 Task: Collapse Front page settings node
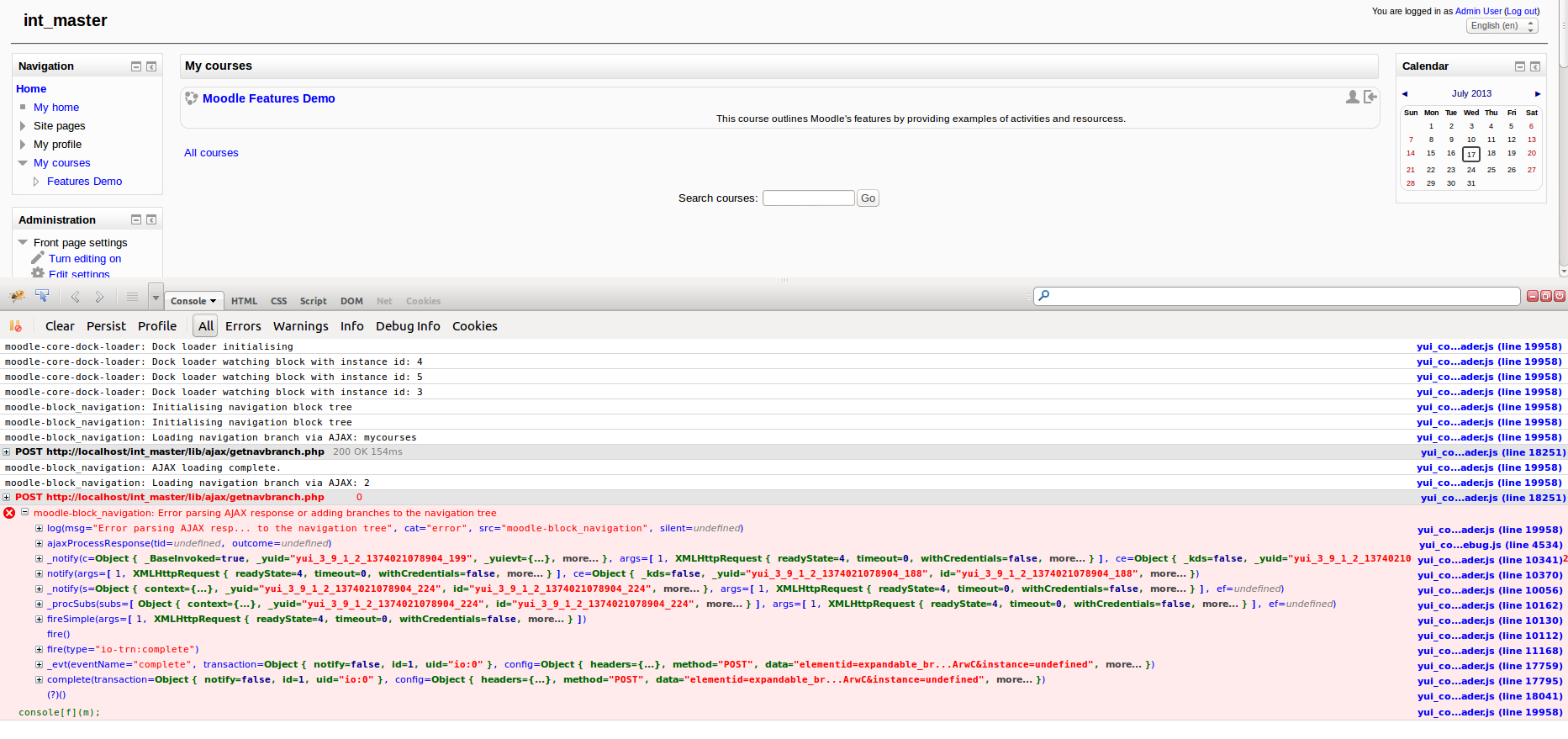[23, 242]
